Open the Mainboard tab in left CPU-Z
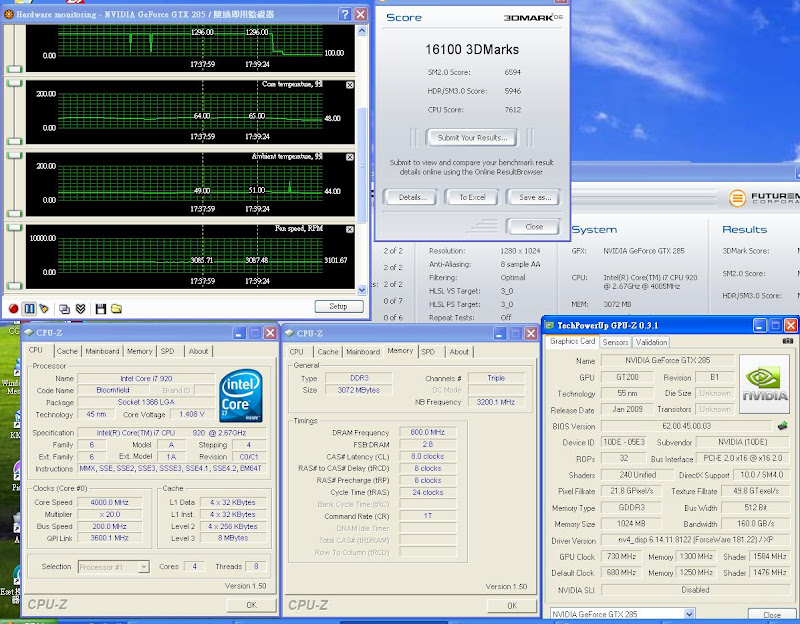Viewport: 800px width, 624px height. (102, 351)
